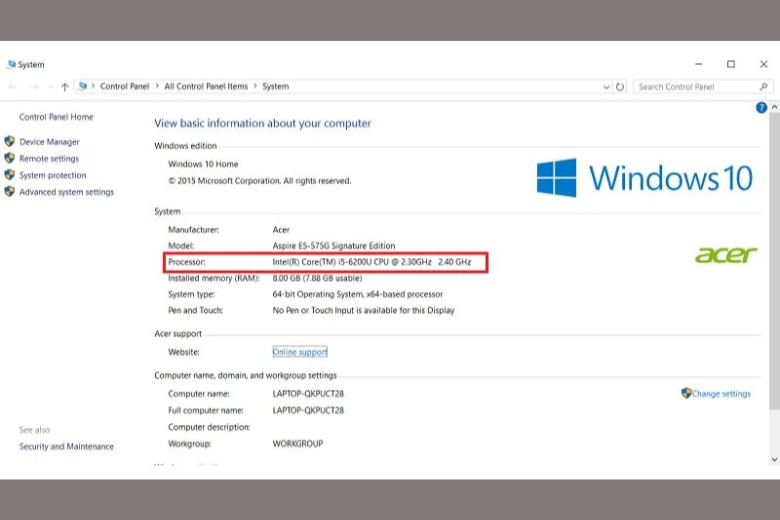Screen dimensions: 780x520
Task: Click scrollbar up arrow
Action: 775,107
